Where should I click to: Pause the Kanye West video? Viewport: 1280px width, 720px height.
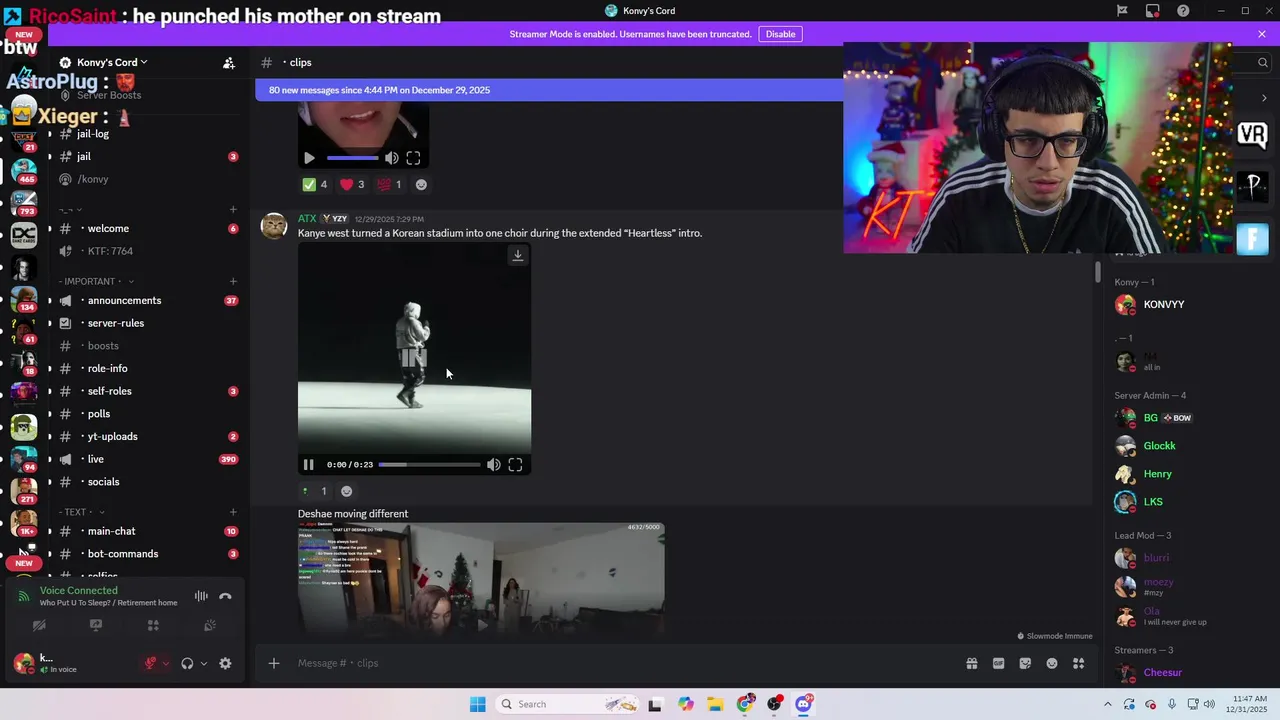pyautogui.click(x=309, y=465)
